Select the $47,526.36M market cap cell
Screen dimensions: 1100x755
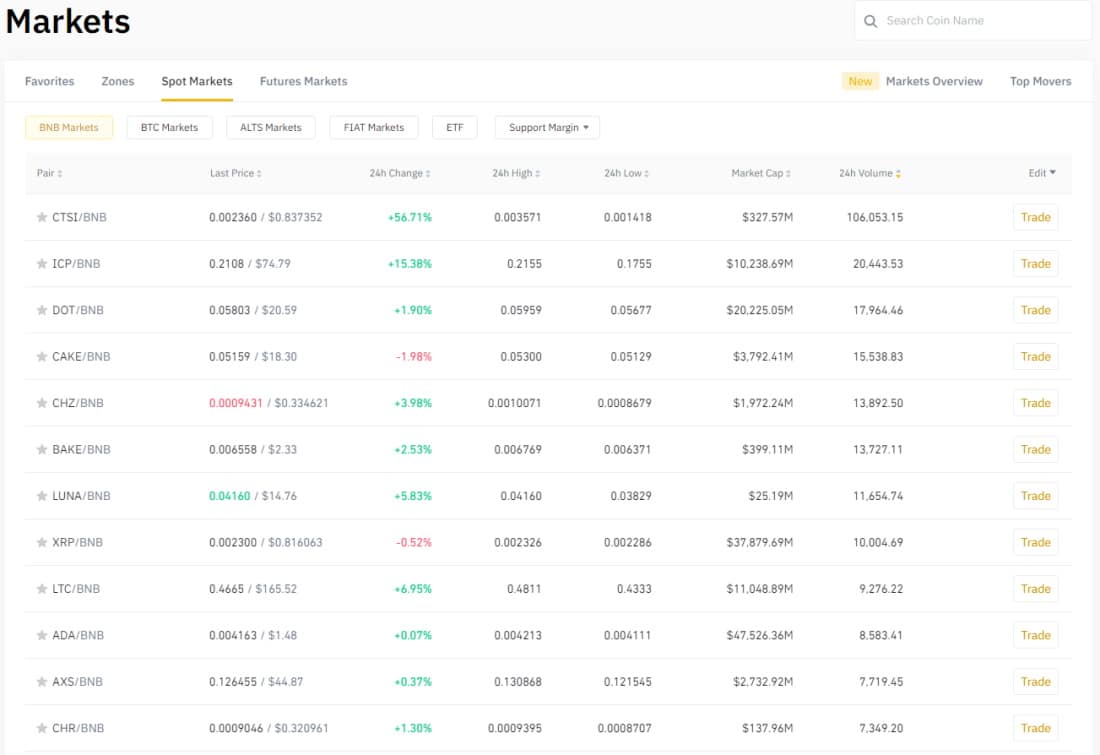coord(760,635)
